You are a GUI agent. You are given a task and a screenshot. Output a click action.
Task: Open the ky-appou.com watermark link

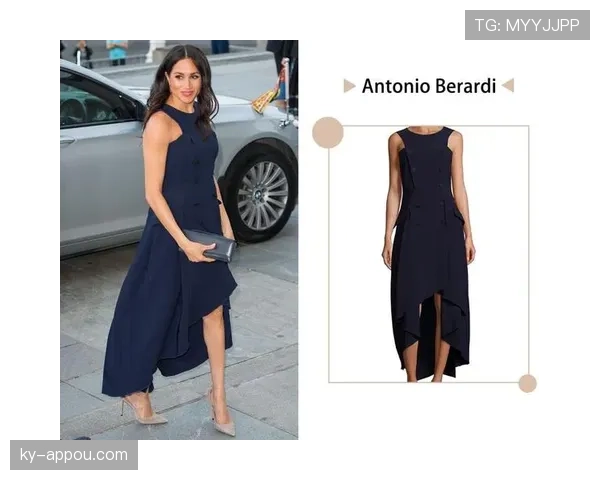pyautogui.click(x=74, y=455)
